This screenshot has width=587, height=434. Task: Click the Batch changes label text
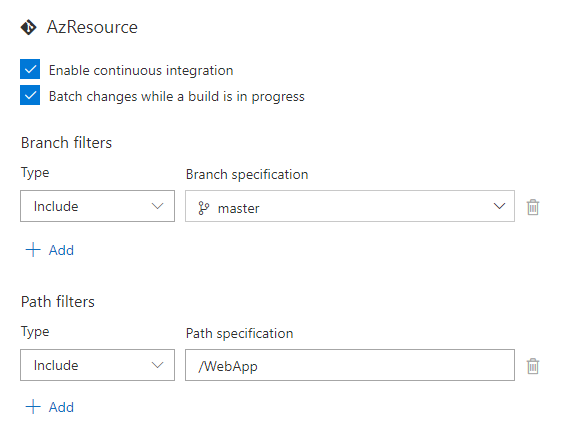(177, 97)
